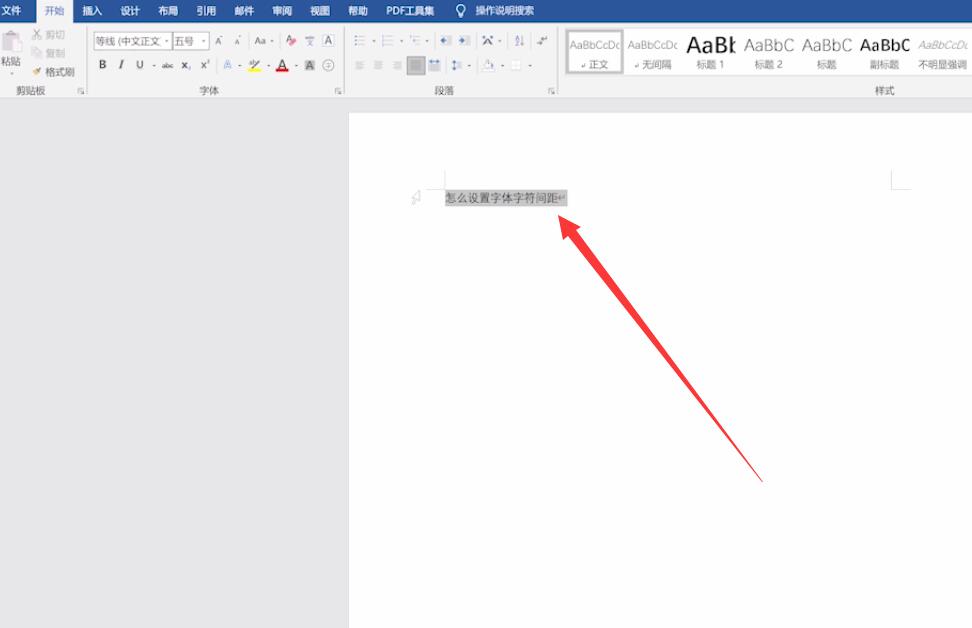Open the font color dropdown arrow

pyautogui.click(x=296, y=65)
